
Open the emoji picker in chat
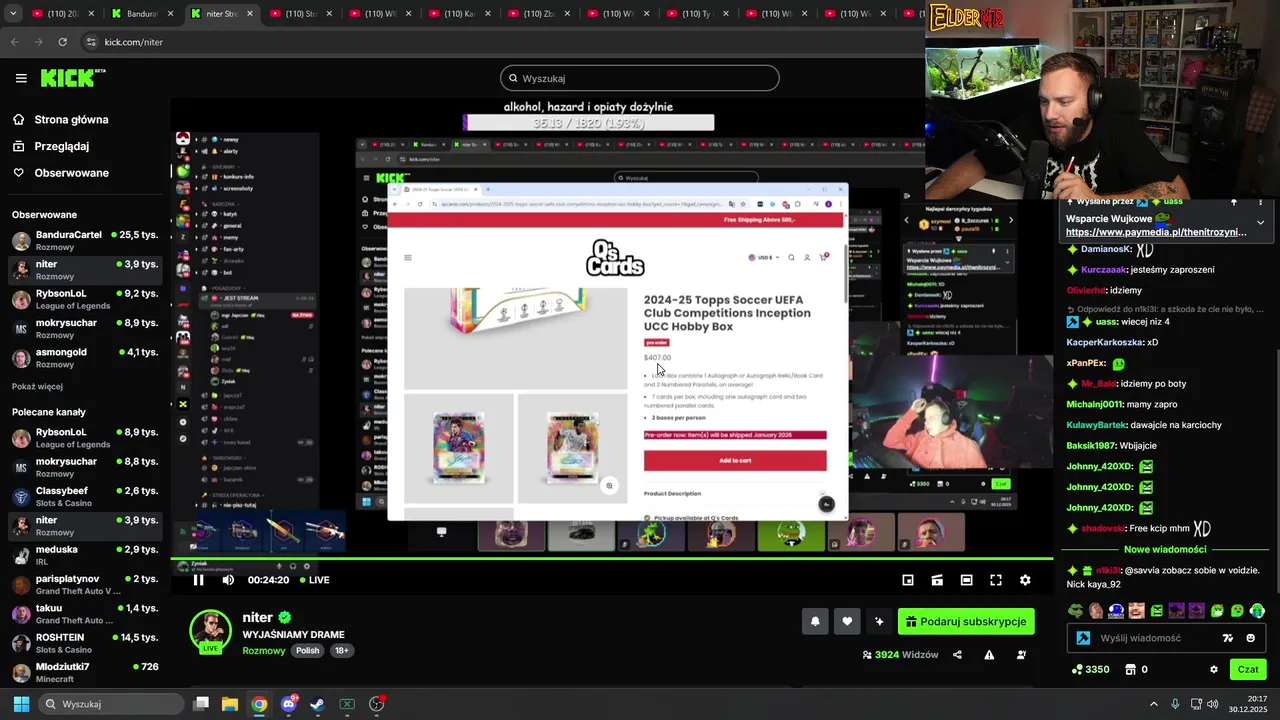[x=1251, y=638]
